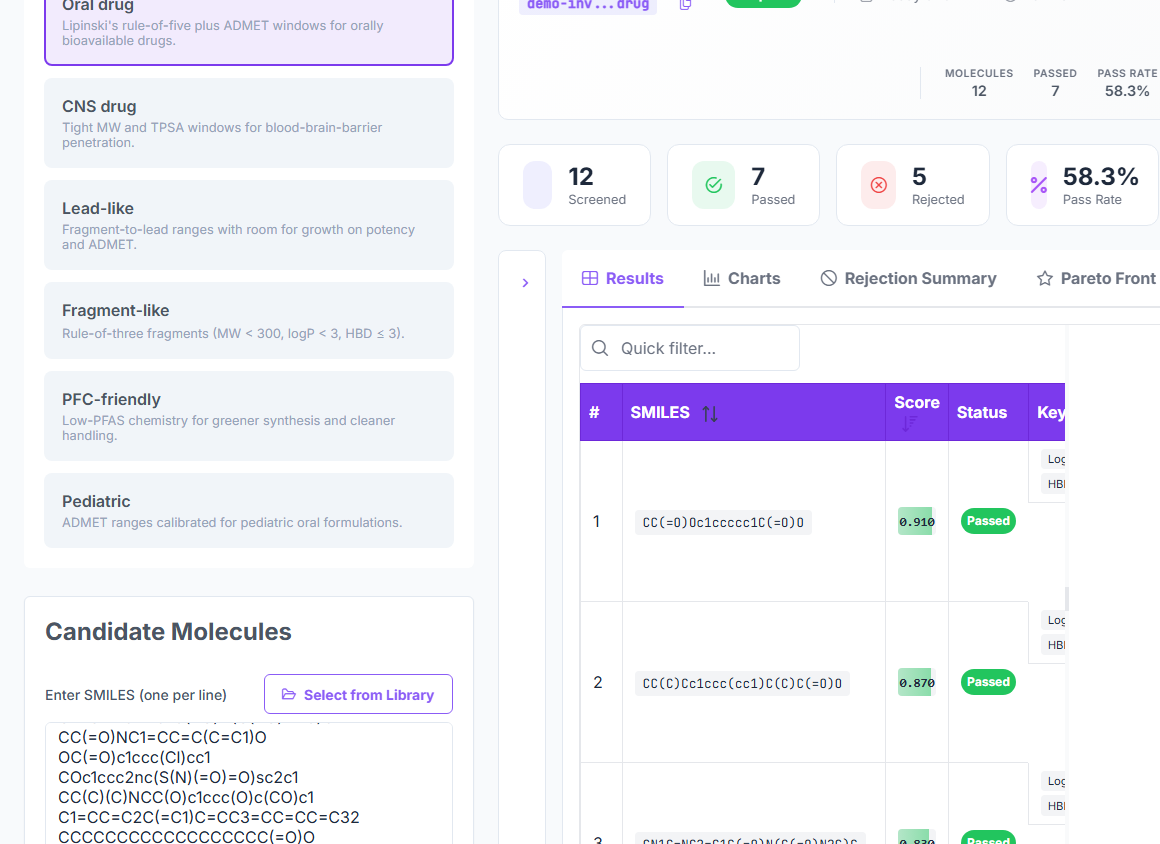Click the green check Passed icon
The height and width of the screenshot is (844, 1160).
[x=713, y=185]
